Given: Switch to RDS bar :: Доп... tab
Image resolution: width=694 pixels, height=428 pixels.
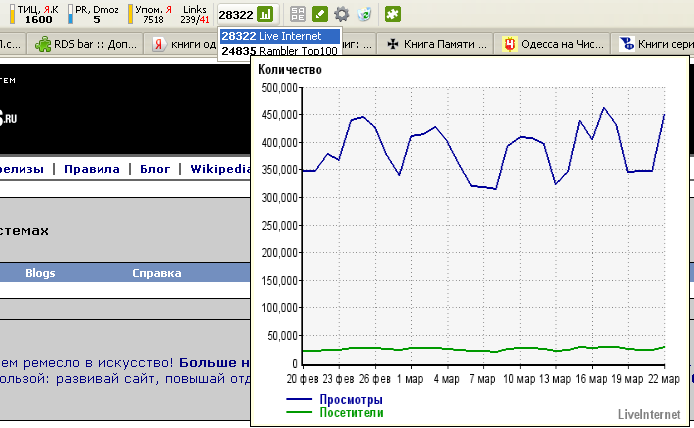Looking at the screenshot, I should tap(85, 44).
